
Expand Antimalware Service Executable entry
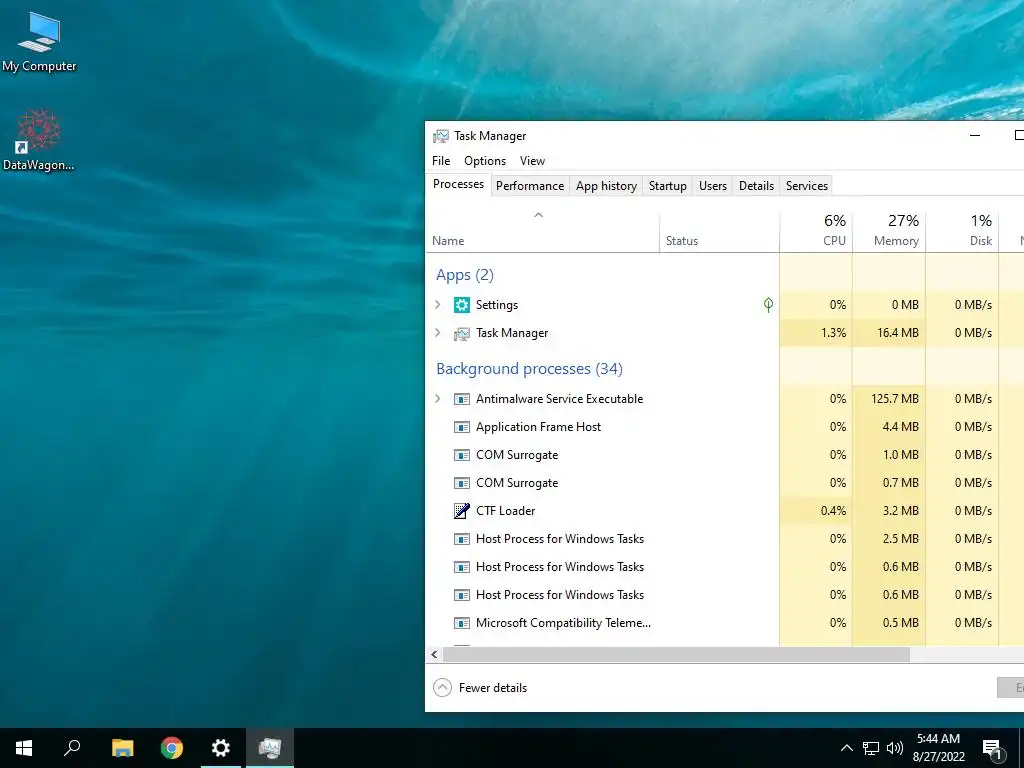tap(438, 399)
